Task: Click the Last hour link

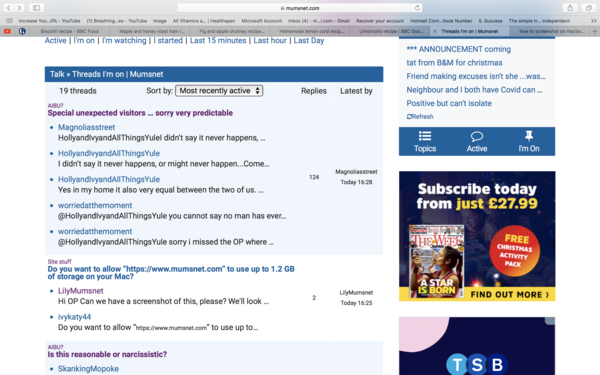Action: click(x=270, y=41)
